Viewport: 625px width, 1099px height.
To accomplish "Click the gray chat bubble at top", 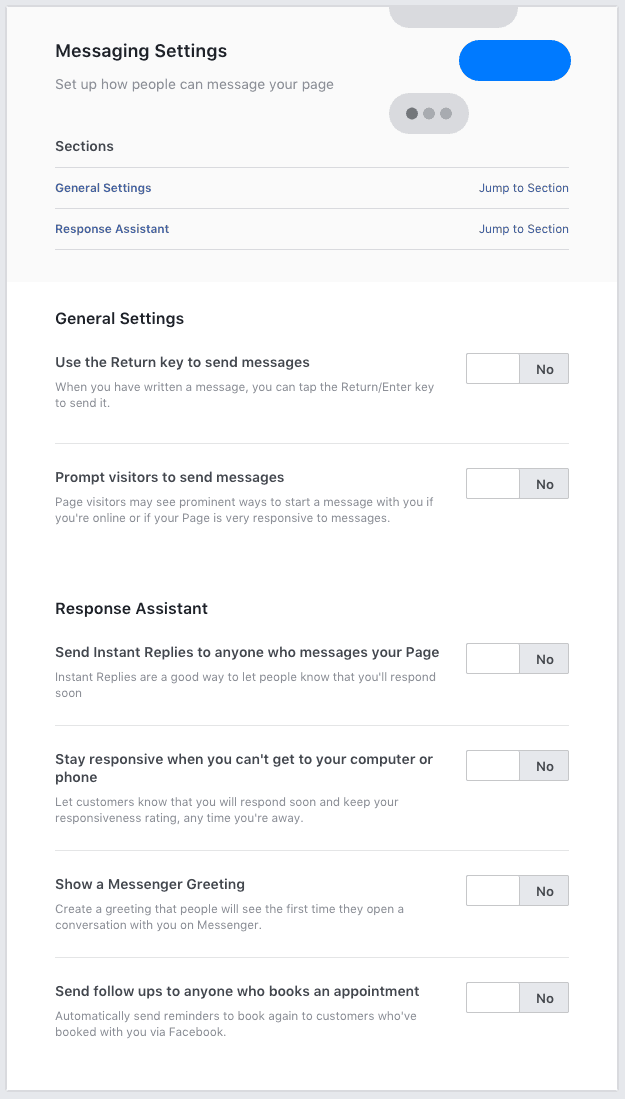I will (453, 15).
